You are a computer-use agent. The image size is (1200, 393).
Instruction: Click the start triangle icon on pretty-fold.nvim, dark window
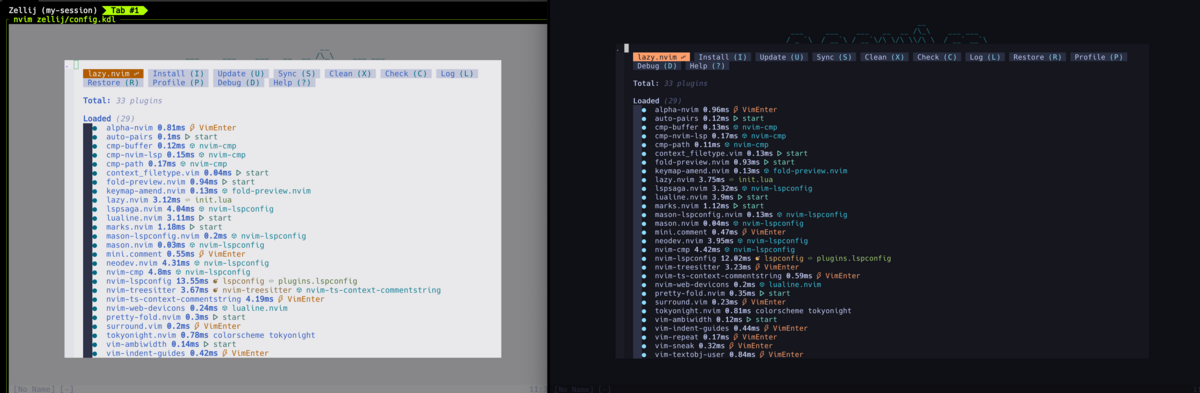(762, 292)
